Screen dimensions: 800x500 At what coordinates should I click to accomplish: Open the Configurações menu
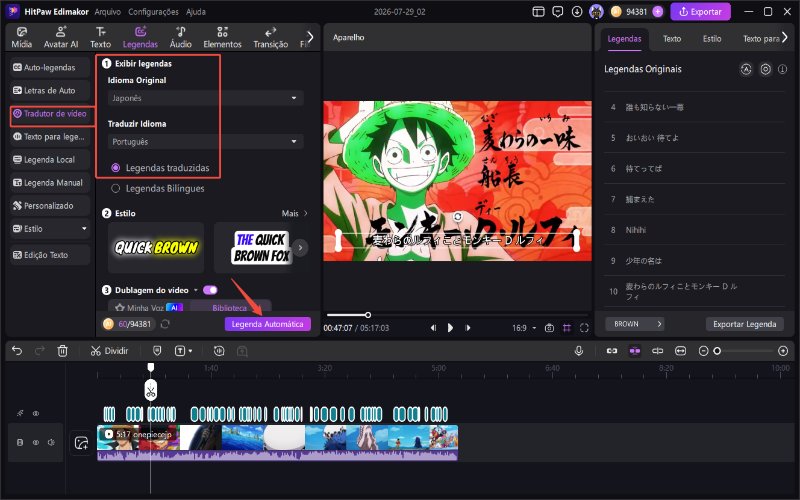point(153,12)
